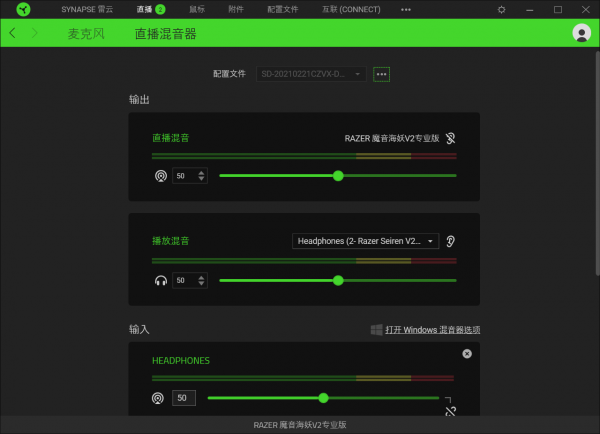The width and height of the screenshot is (600, 434).
Task: Open the 鼠标 tab
Action: pyautogui.click(x=197, y=9)
